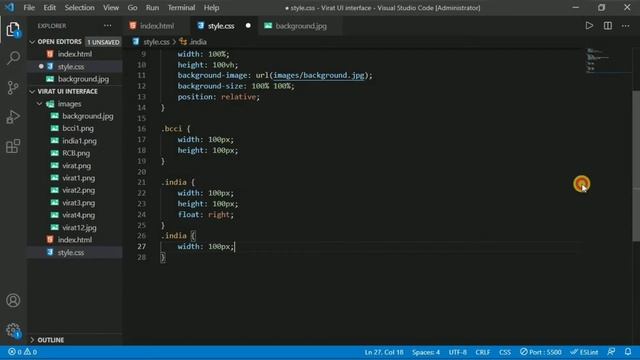Open the Extensions view
This screenshot has height=360, width=640.
(13, 146)
